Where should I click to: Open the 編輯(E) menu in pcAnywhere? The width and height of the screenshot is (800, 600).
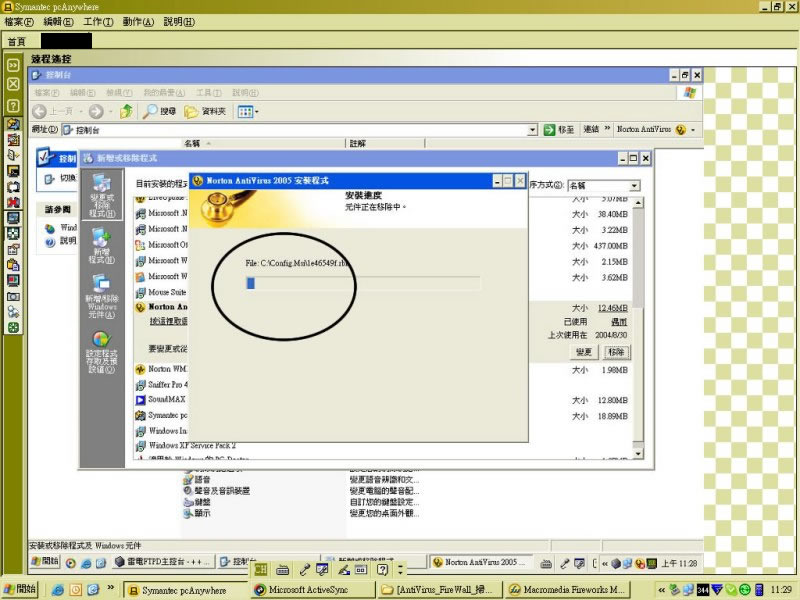(59, 22)
